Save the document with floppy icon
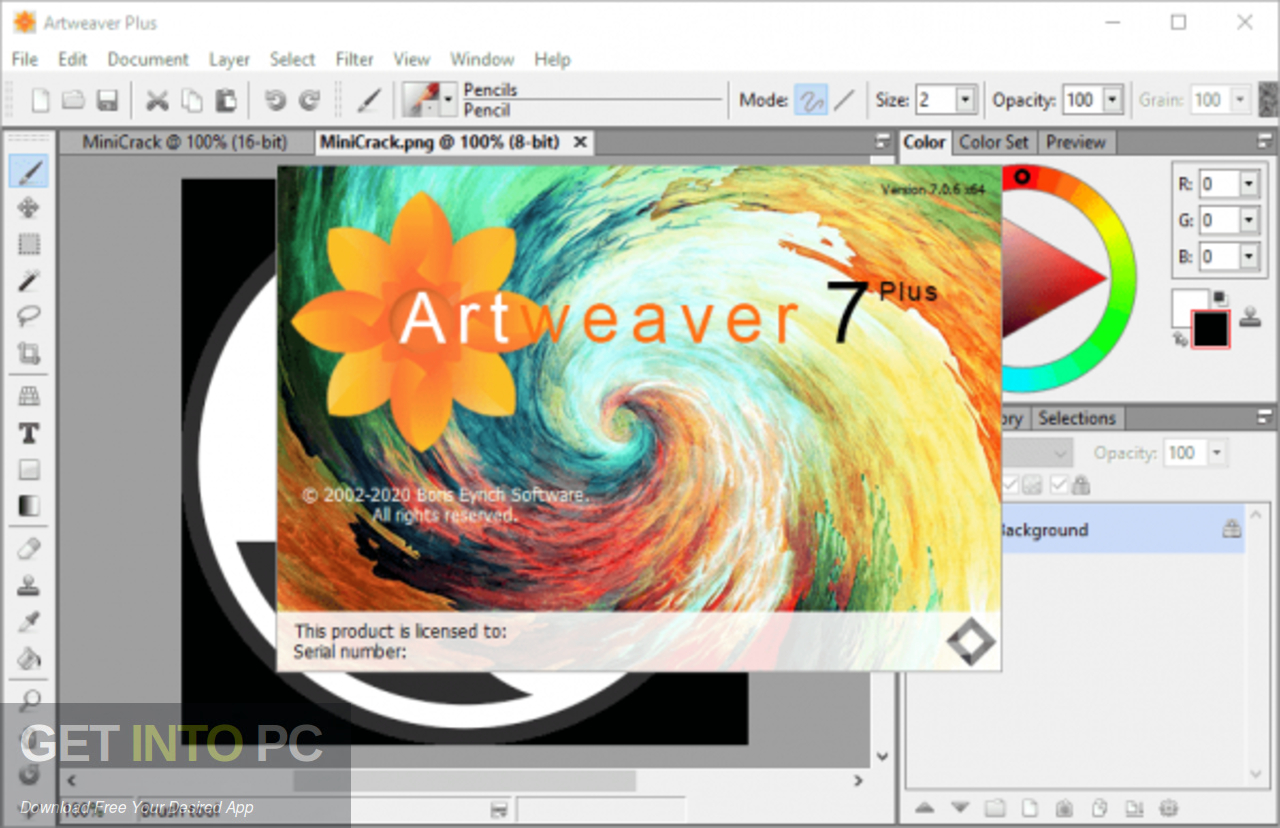Viewport: 1280px width, 828px height. [x=106, y=100]
